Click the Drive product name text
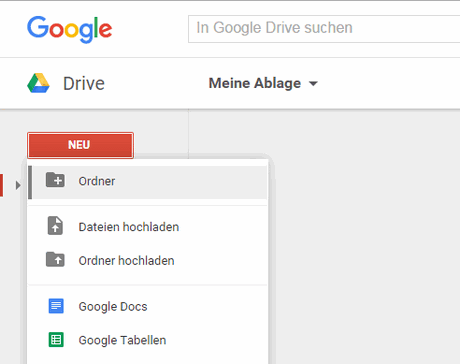The height and width of the screenshot is (364, 460). (84, 83)
